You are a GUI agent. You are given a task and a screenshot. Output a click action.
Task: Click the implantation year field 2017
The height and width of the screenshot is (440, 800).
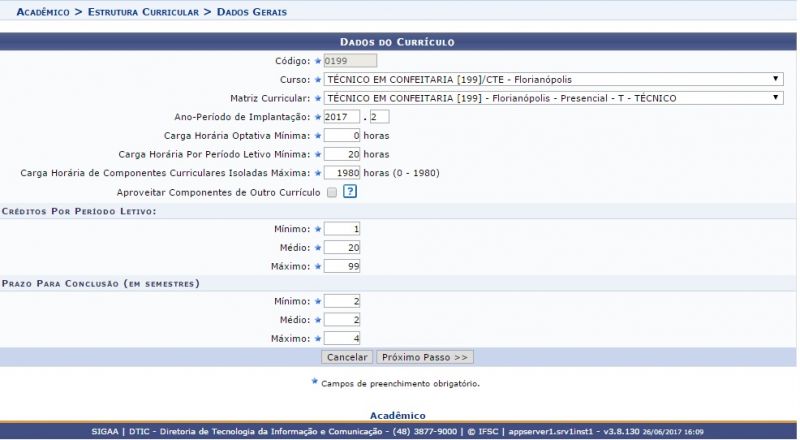(341, 117)
